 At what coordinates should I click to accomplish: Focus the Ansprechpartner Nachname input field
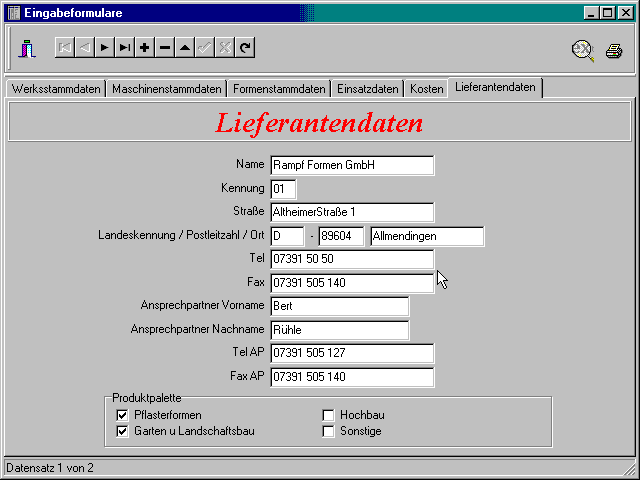pyautogui.click(x=339, y=330)
